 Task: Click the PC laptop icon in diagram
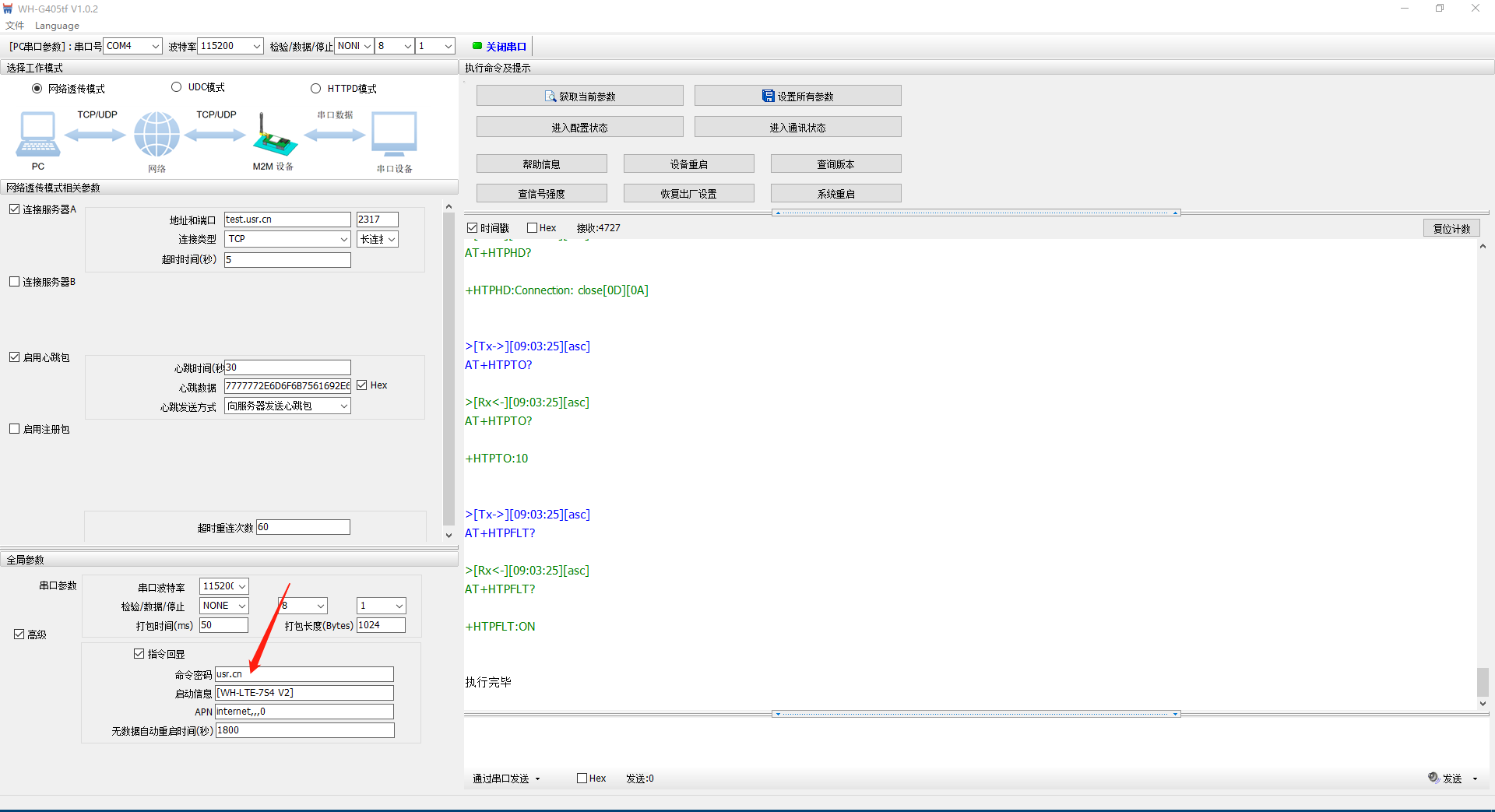[37, 134]
